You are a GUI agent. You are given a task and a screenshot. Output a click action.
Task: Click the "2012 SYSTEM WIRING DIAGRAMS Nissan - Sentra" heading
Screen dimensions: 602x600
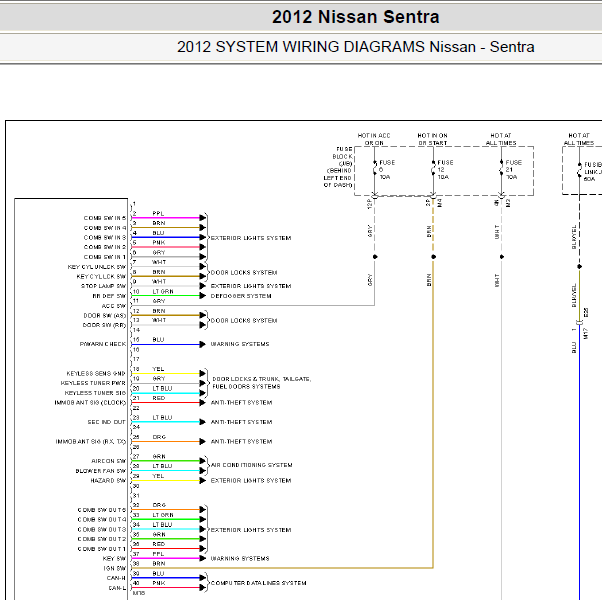(356, 47)
